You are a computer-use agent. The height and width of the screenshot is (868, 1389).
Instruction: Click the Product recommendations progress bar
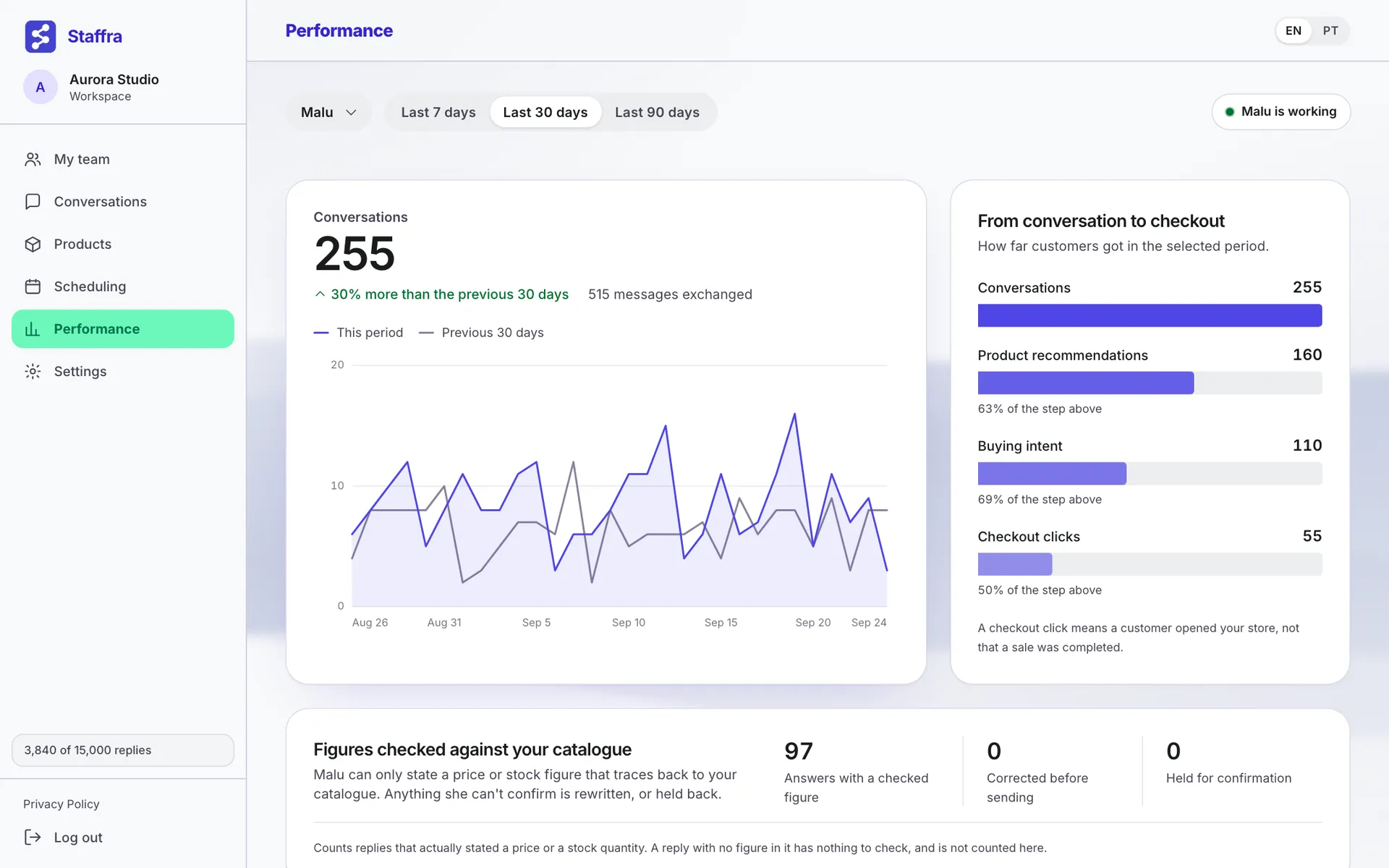tap(1150, 383)
